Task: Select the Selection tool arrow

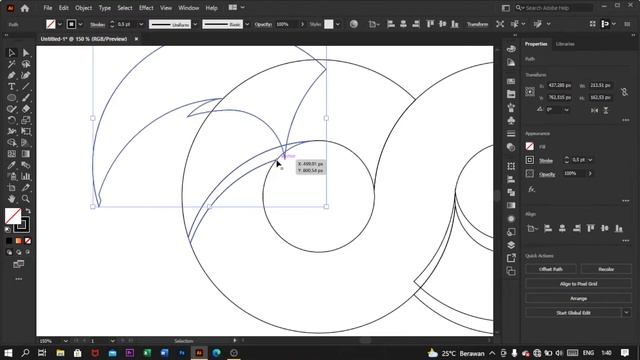Action: 11,53
